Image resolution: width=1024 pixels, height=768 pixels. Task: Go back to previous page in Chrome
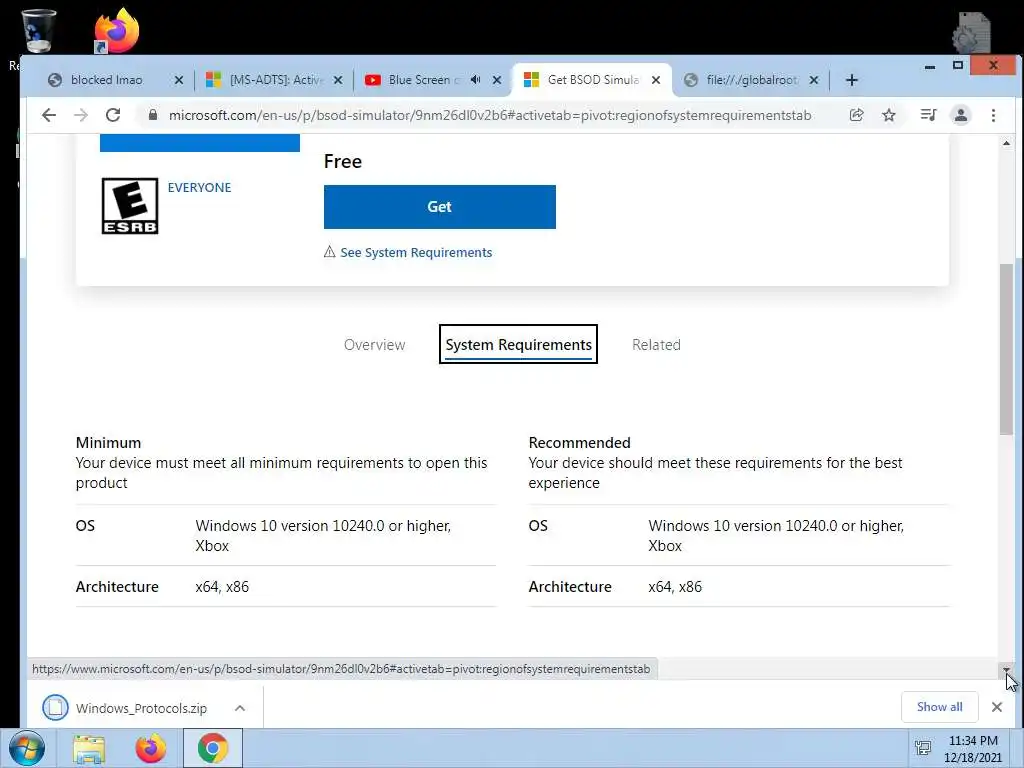coord(49,116)
